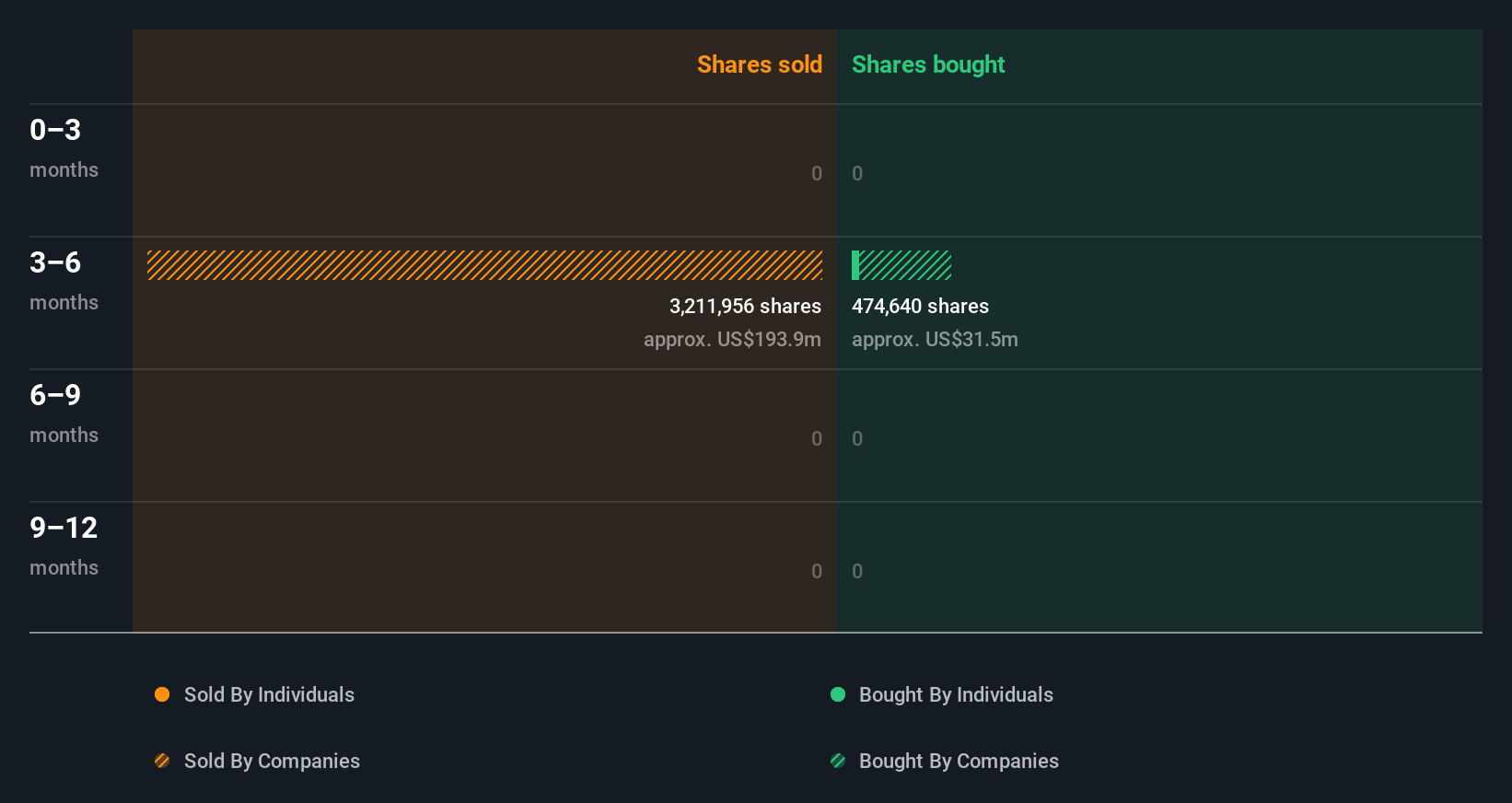Select the Bought By Individuals legend label
Image resolution: width=1512 pixels, height=803 pixels.
click(956, 695)
